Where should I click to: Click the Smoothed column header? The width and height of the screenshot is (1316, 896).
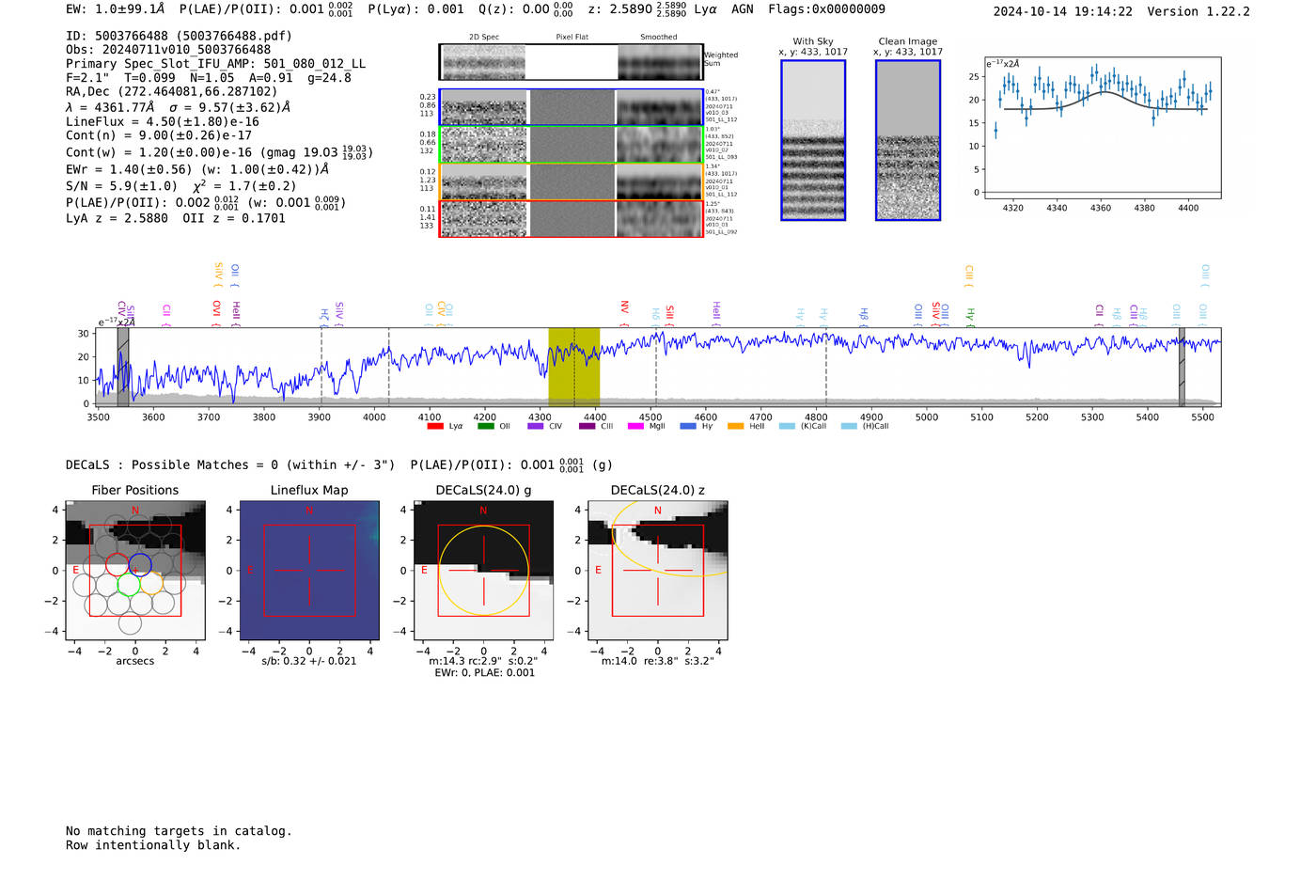(658, 38)
